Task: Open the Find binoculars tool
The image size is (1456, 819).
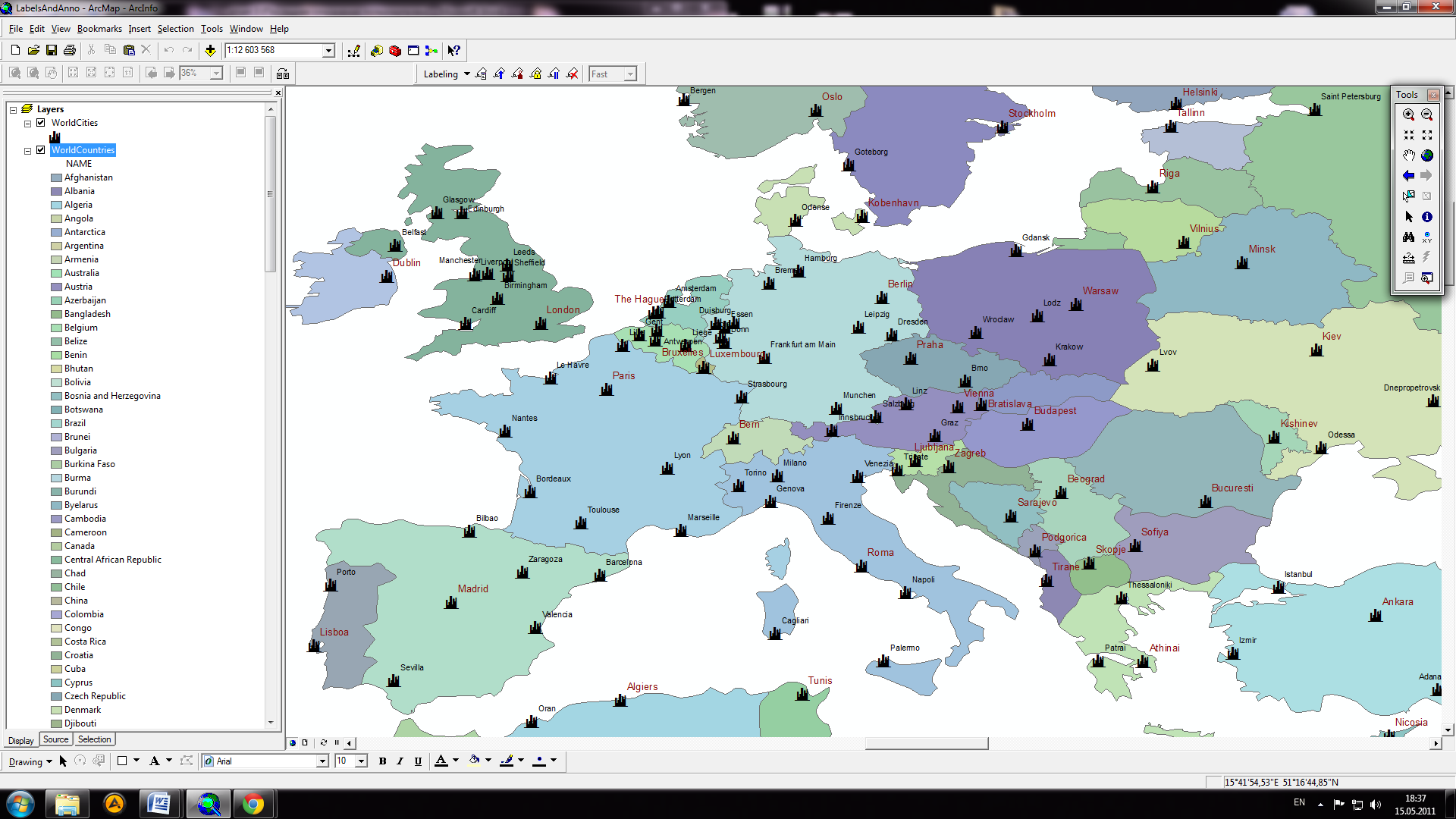Action: 1408,237
